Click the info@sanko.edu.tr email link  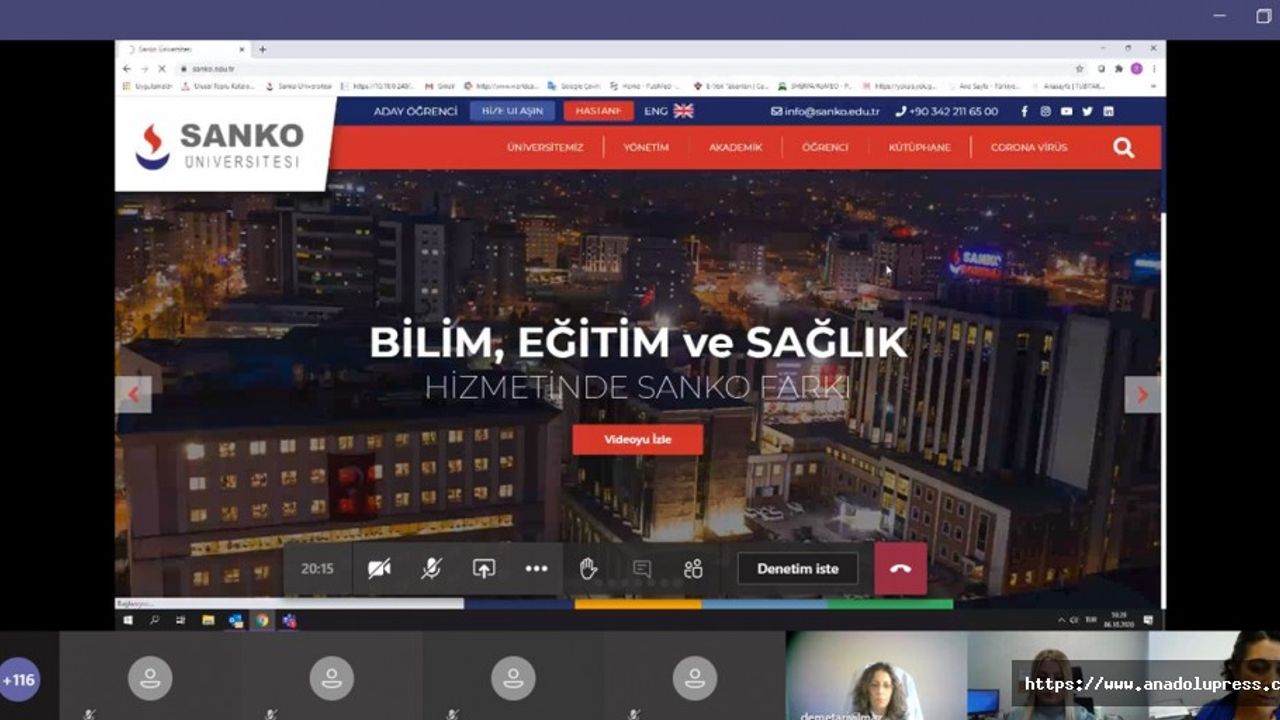825,111
